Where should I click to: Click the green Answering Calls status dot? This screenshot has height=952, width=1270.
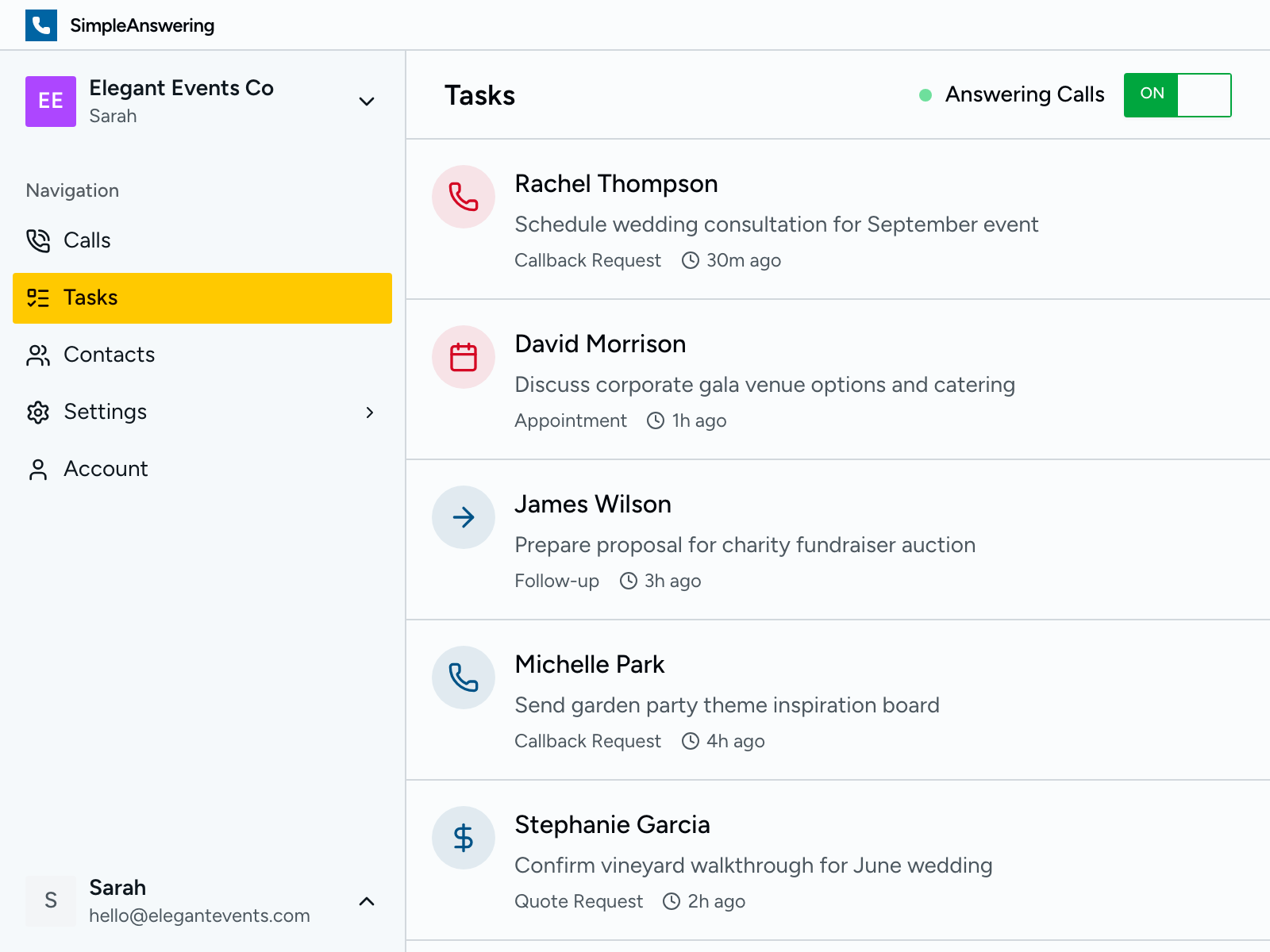pyautogui.click(x=924, y=94)
